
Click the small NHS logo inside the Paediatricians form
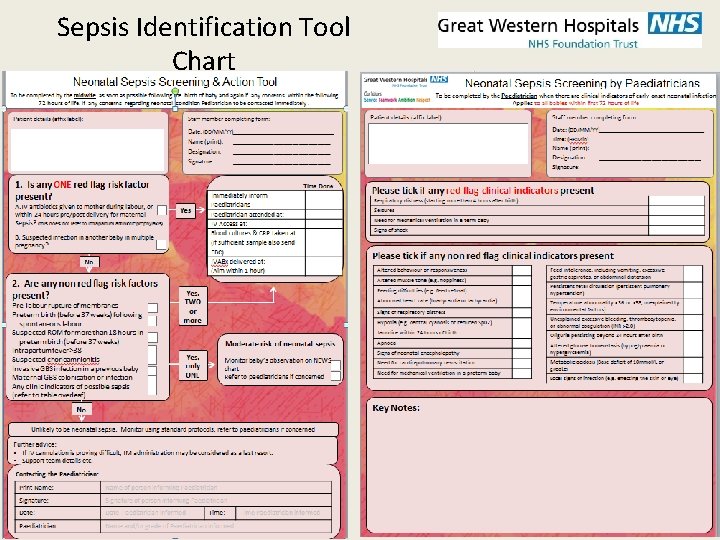(x=439, y=79)
